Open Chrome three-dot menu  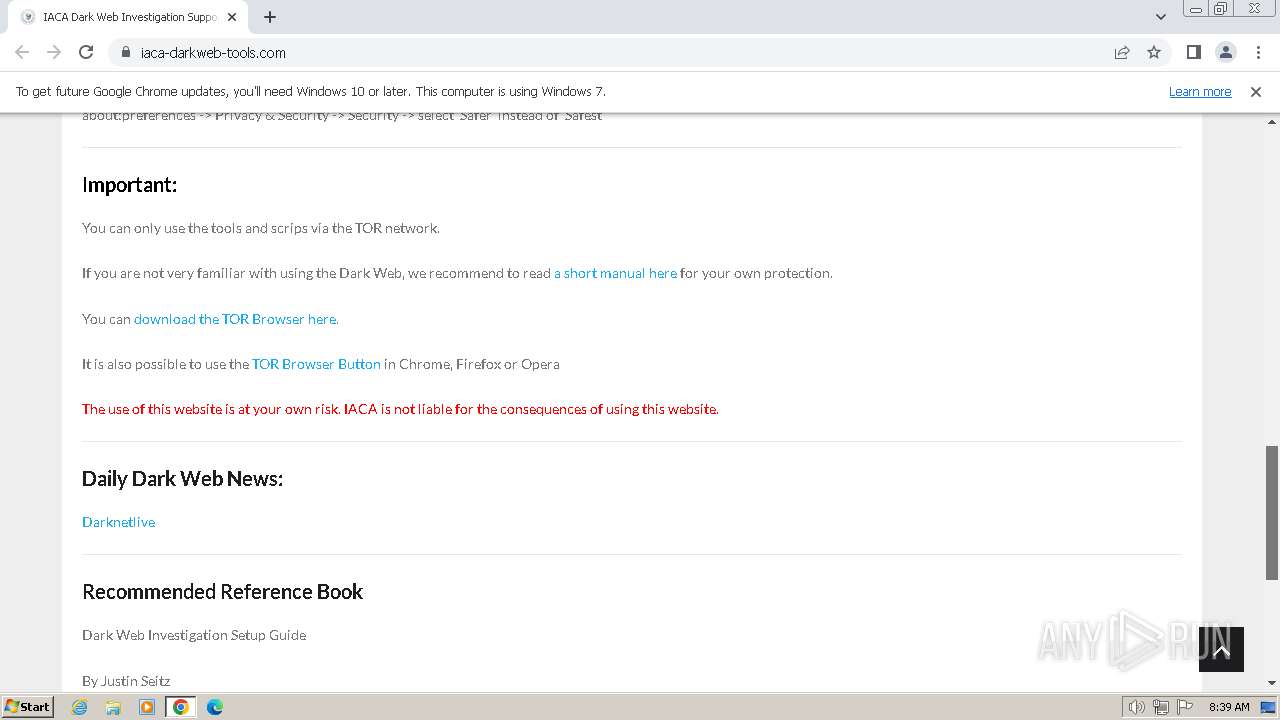[1257, 52]
